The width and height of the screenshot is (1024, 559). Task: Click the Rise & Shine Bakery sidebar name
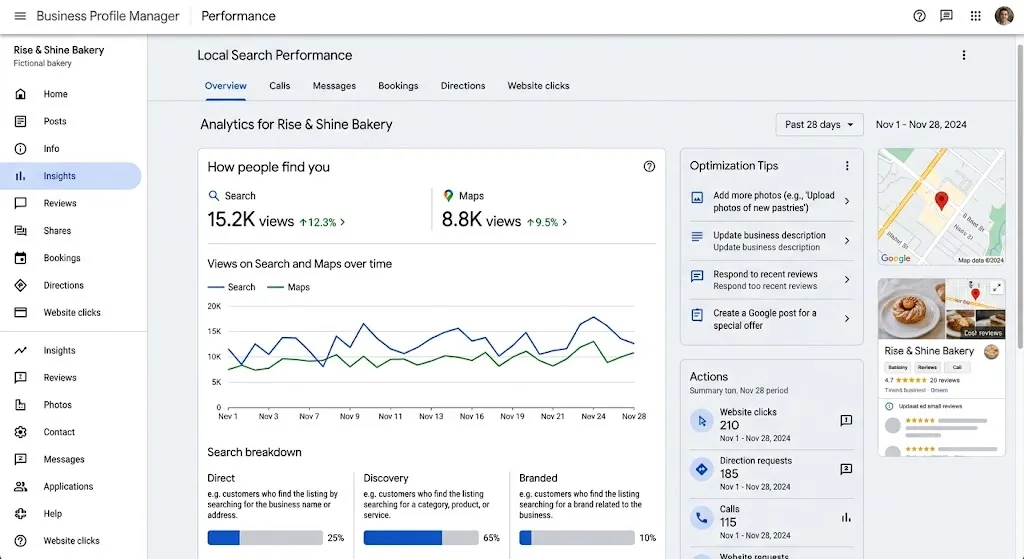(59, 50)
